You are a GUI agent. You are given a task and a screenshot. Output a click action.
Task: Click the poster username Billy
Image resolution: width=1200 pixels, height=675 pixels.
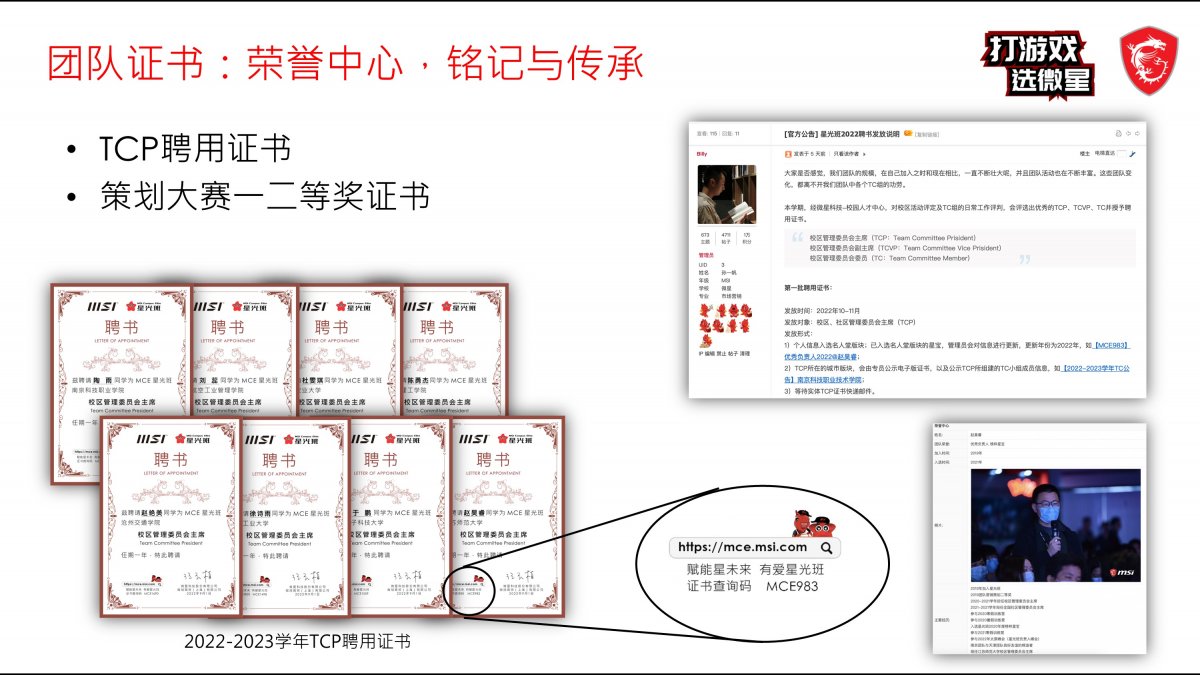[702, 154]
